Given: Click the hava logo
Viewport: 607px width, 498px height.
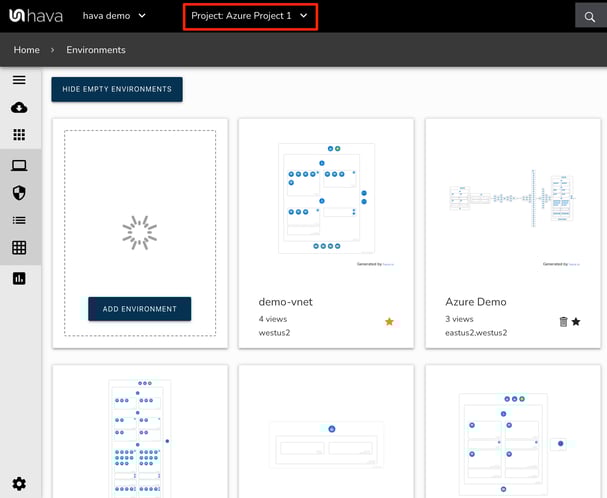Looking at the screenshot, I should [x=36, y=16].
